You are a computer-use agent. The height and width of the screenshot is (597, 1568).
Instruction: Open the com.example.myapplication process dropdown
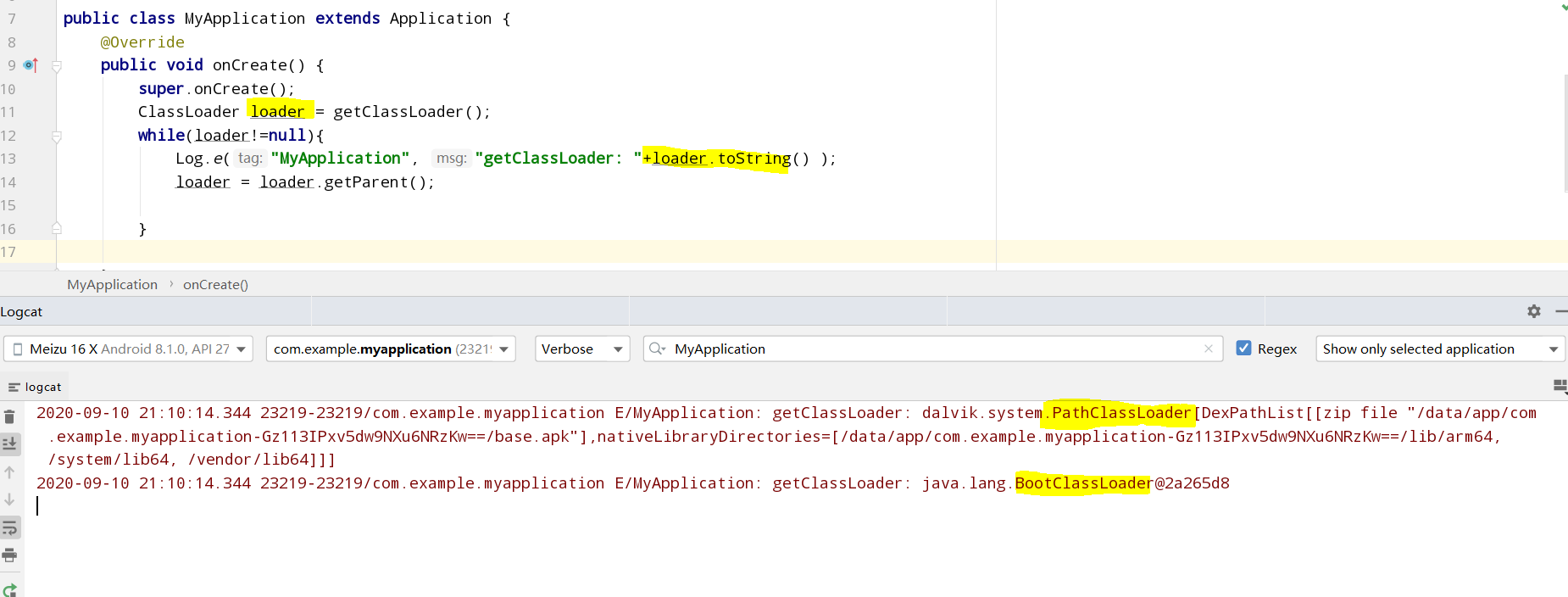(391, 349)
